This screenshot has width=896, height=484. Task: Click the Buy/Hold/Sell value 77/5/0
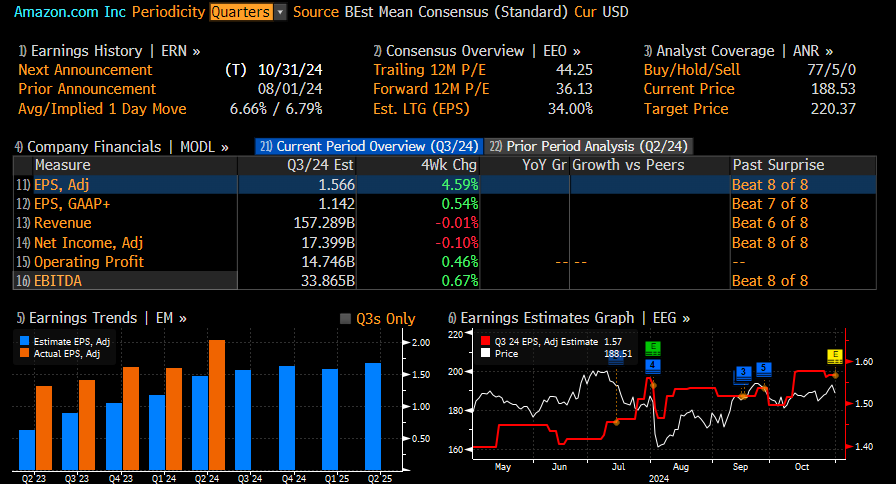831,70
